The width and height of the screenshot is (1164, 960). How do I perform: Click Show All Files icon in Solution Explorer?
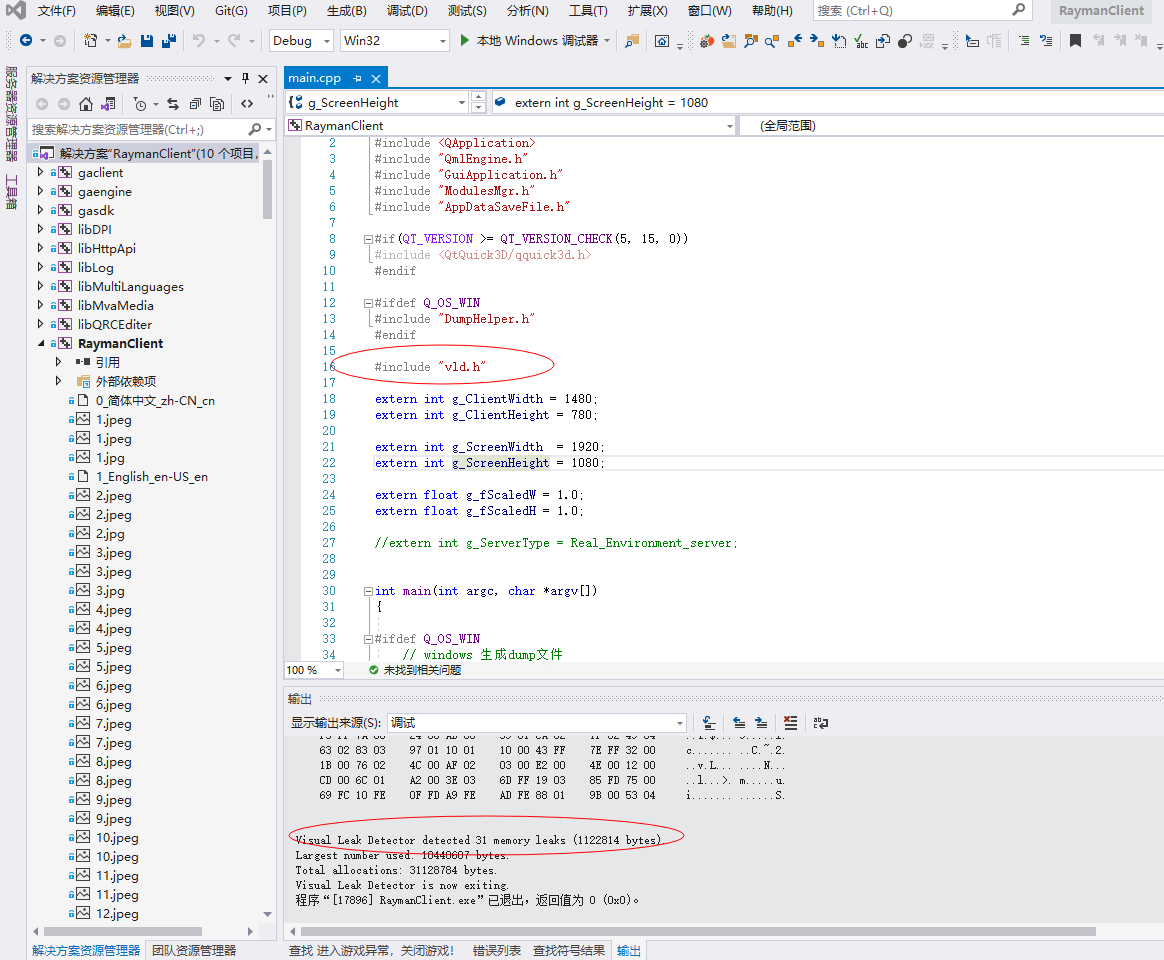(x=217, y=104)
